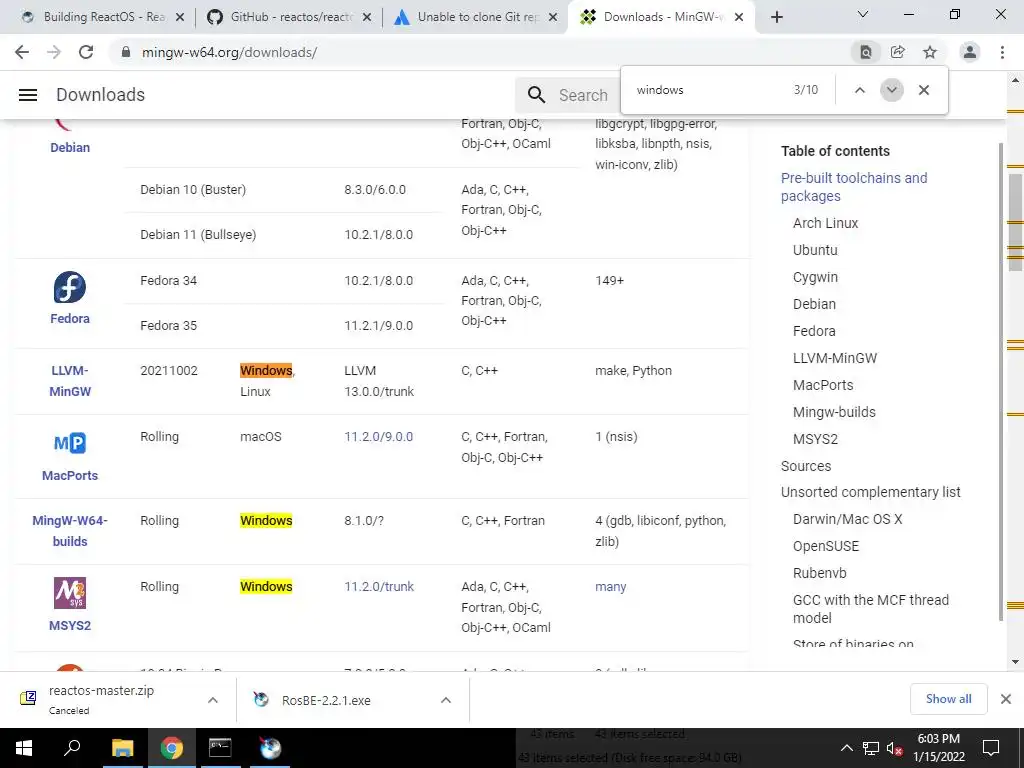Click the reactos-master.zip file icon
The image size is (1024, 768).
click(28, 699)
